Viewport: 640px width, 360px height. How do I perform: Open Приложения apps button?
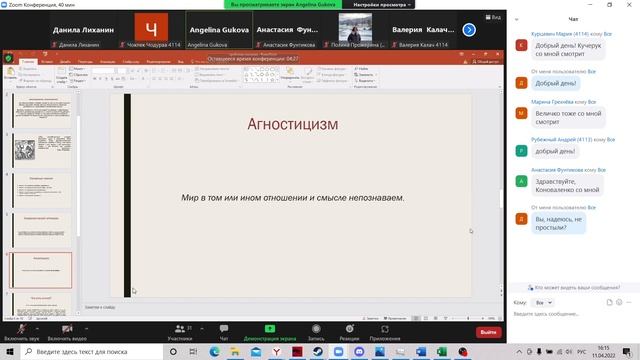385,332
